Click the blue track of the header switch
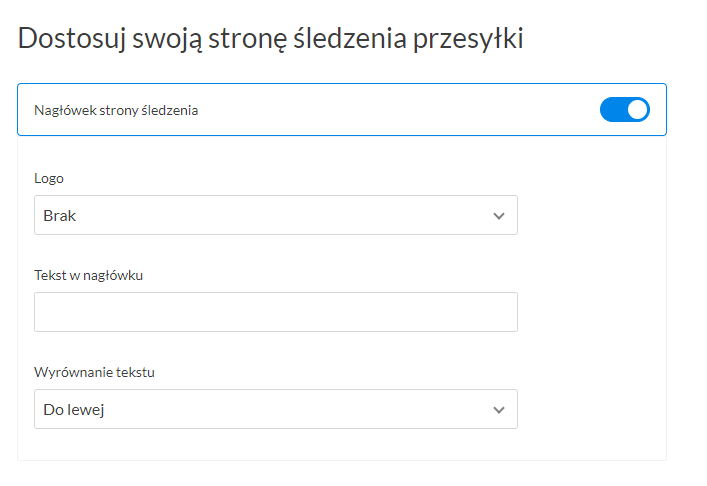The width and height of the screenshot is (707, 486). pos(611,110)
